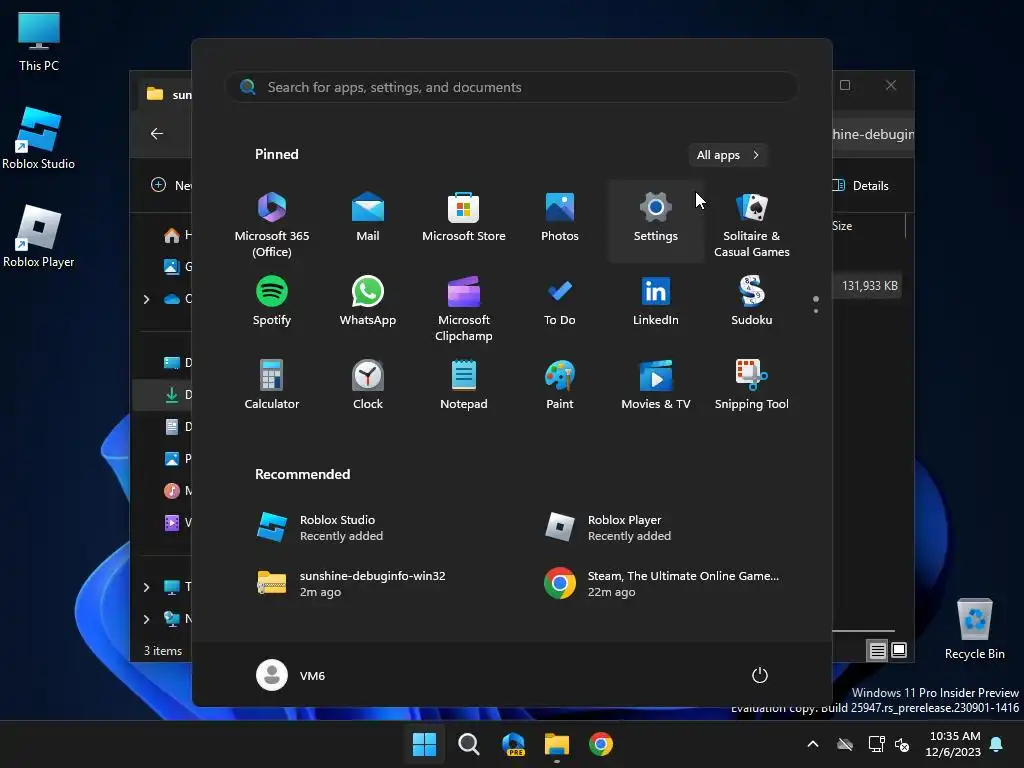Launch WhatsApp from Start menu
Screen dimensions: 1024x768
[368, 300]
